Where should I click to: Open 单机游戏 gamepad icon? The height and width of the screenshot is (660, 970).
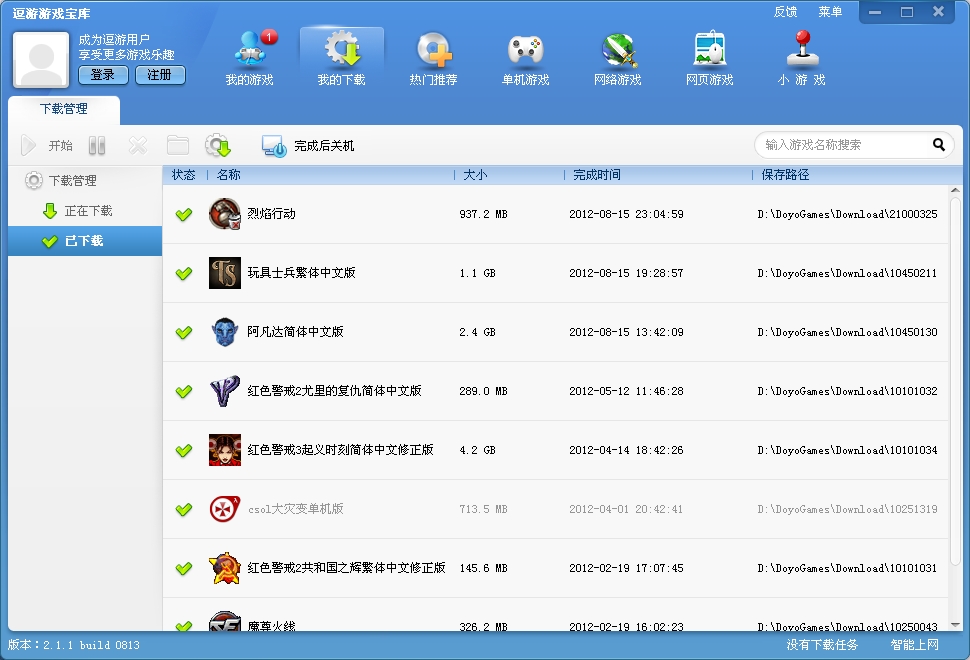click(x=526, y=49)
